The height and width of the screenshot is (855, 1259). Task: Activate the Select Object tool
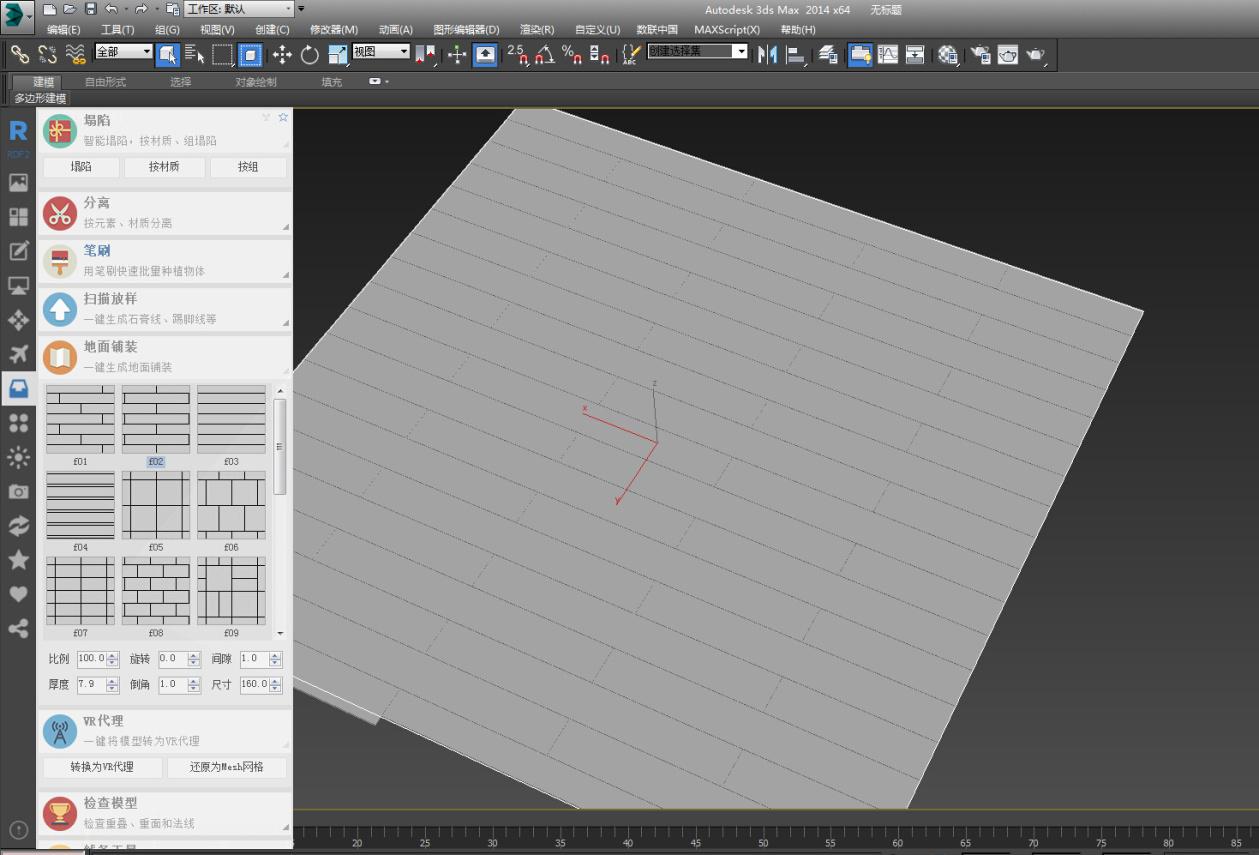pyautogui.click(x=167, y=54)
